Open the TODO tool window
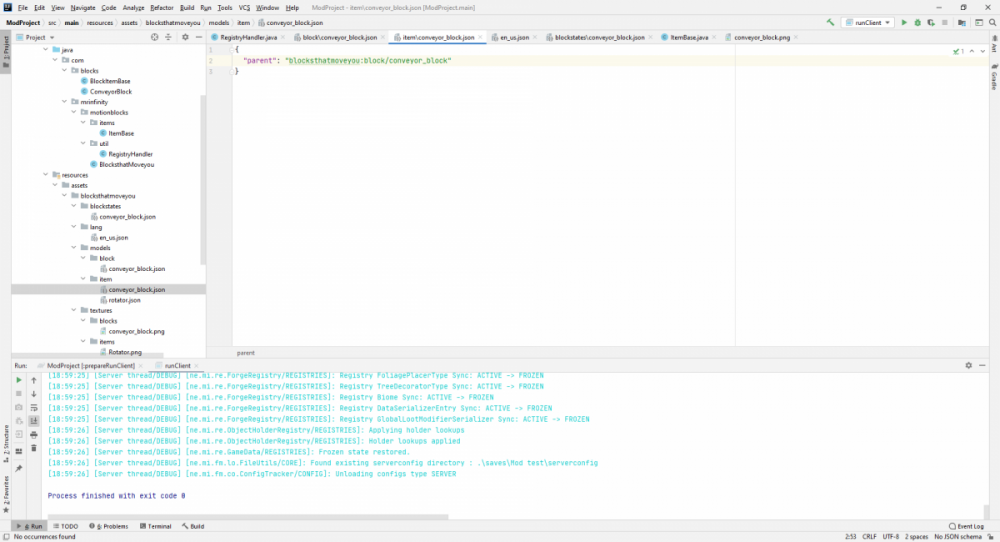1000x542 pixels. point(66,526)
